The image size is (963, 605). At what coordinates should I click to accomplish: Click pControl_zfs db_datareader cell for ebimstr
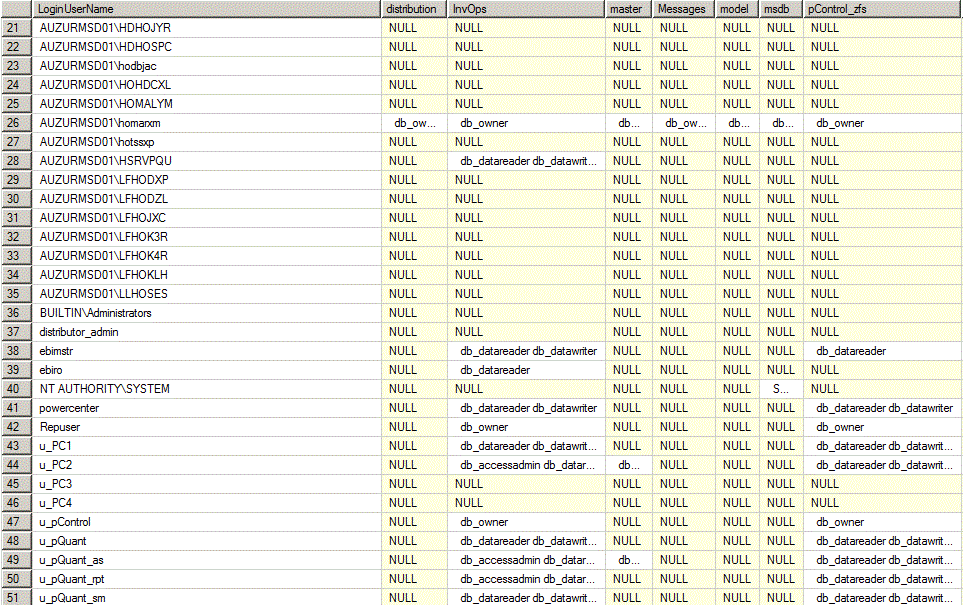point(883,351)
